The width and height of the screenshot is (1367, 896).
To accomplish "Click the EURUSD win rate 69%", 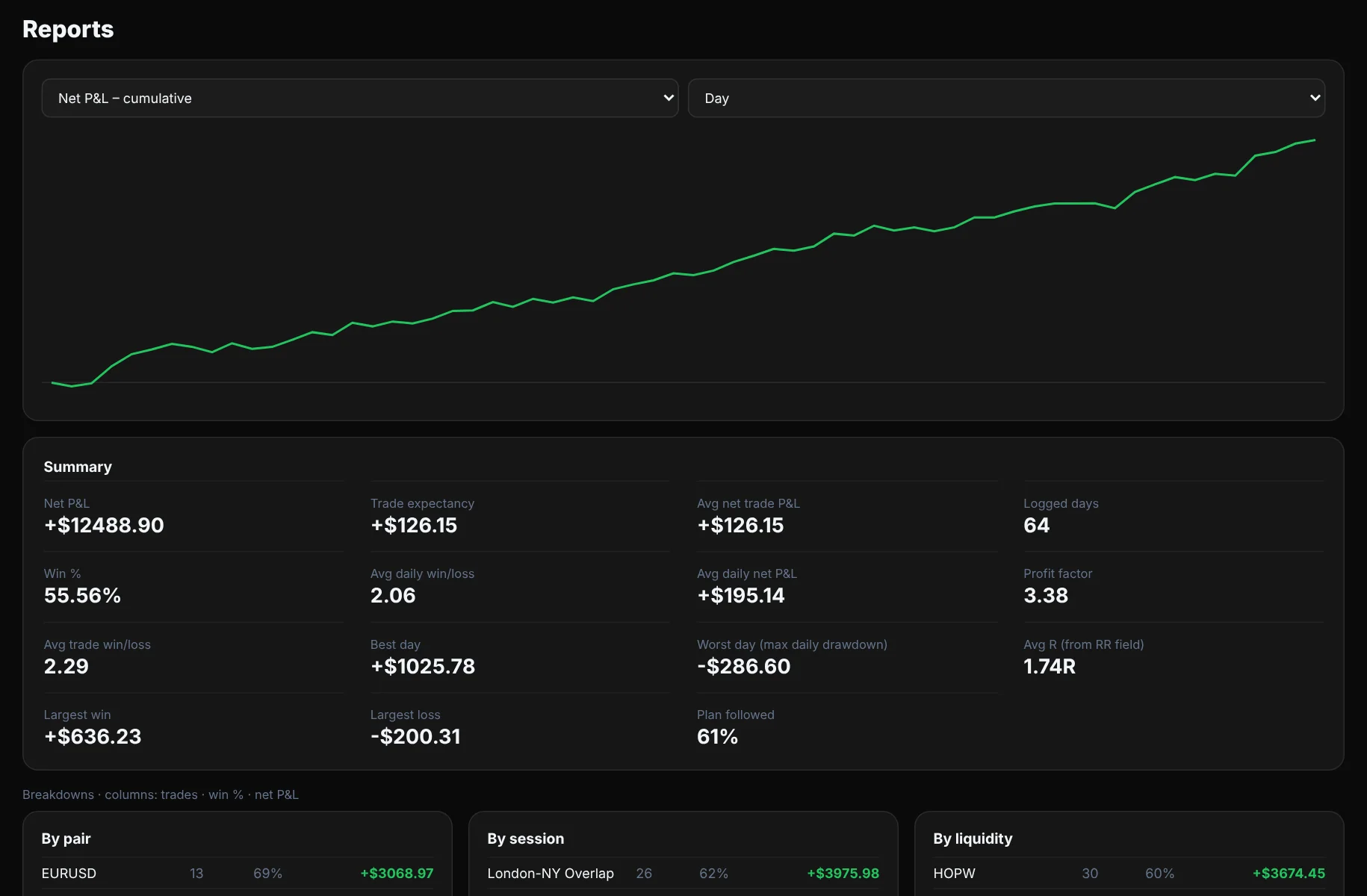I will pyautogui.click(x=267, y=874).
